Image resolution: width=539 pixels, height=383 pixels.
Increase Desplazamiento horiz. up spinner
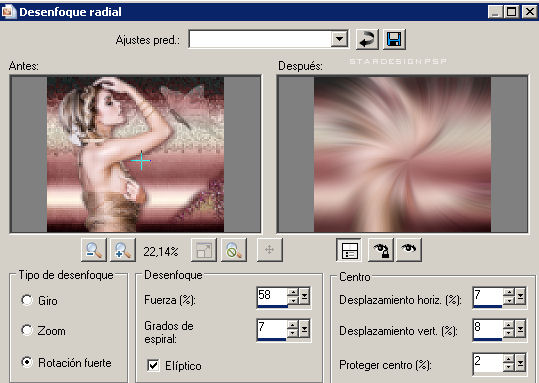pyautogui.click(x=509, y=292)
